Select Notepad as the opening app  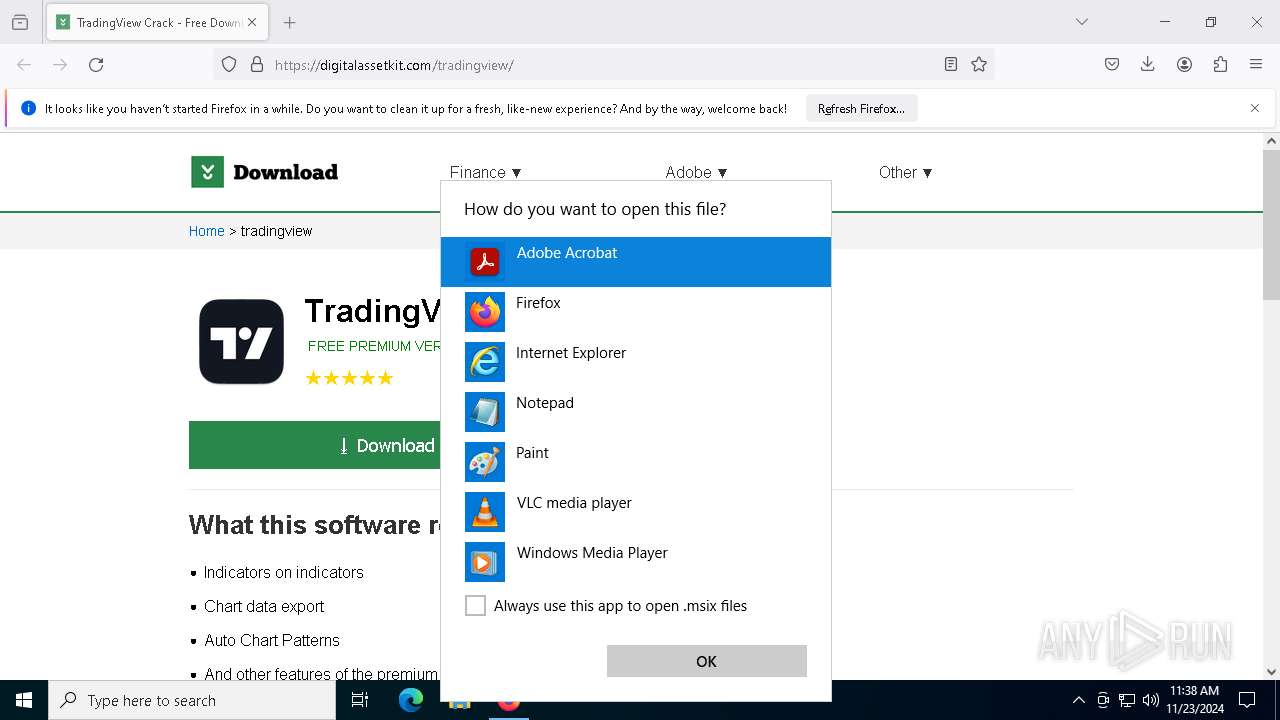pyautogui.click(x=635, y=412)
